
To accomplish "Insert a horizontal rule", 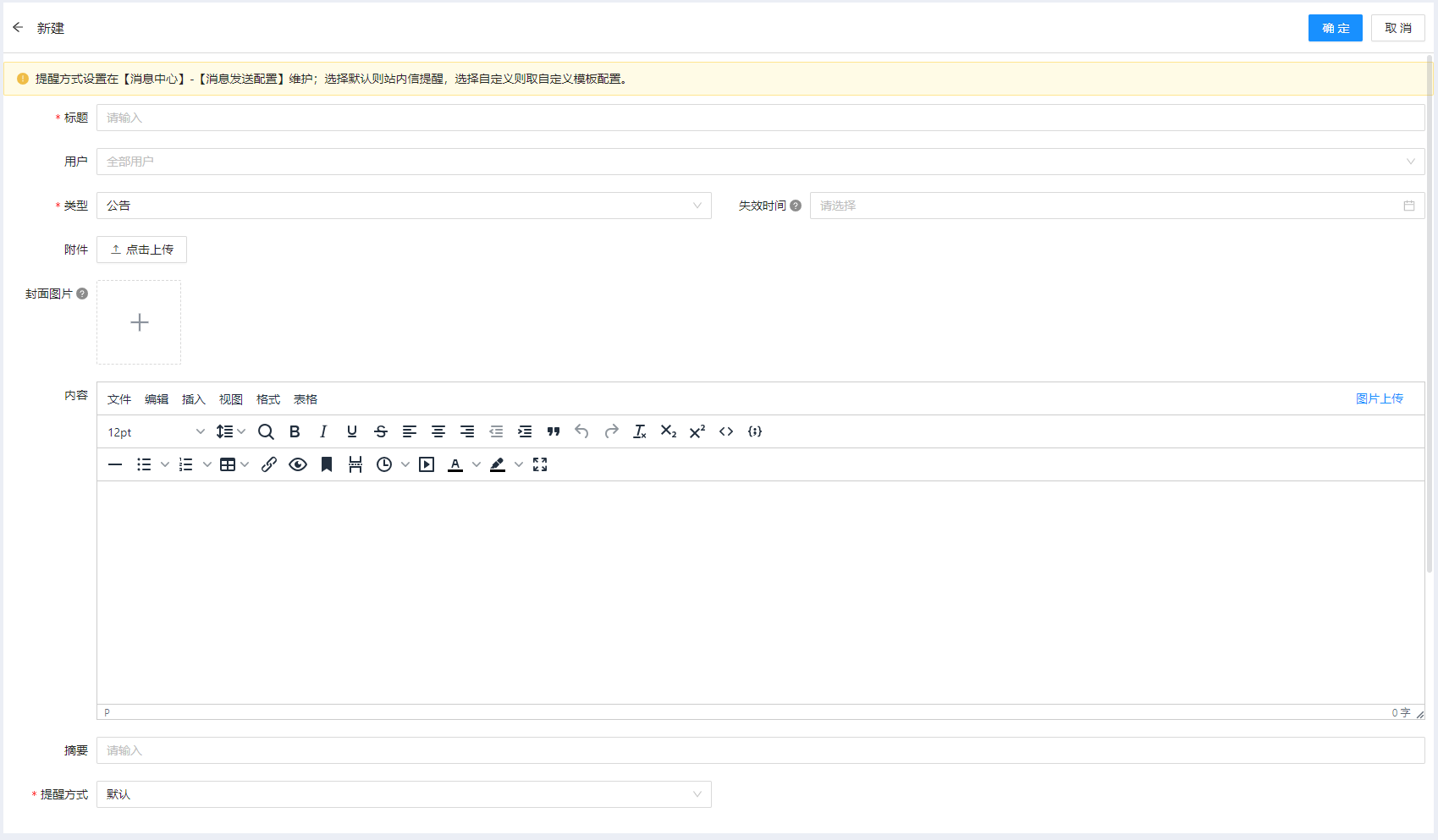I will coord(115,464).
